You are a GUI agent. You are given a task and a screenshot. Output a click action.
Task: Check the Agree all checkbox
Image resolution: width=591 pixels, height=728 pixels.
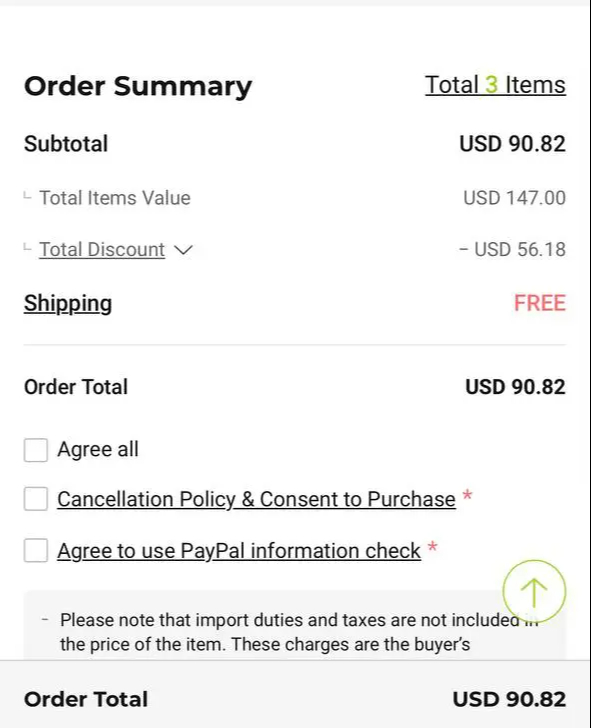[x=36, y=450]
